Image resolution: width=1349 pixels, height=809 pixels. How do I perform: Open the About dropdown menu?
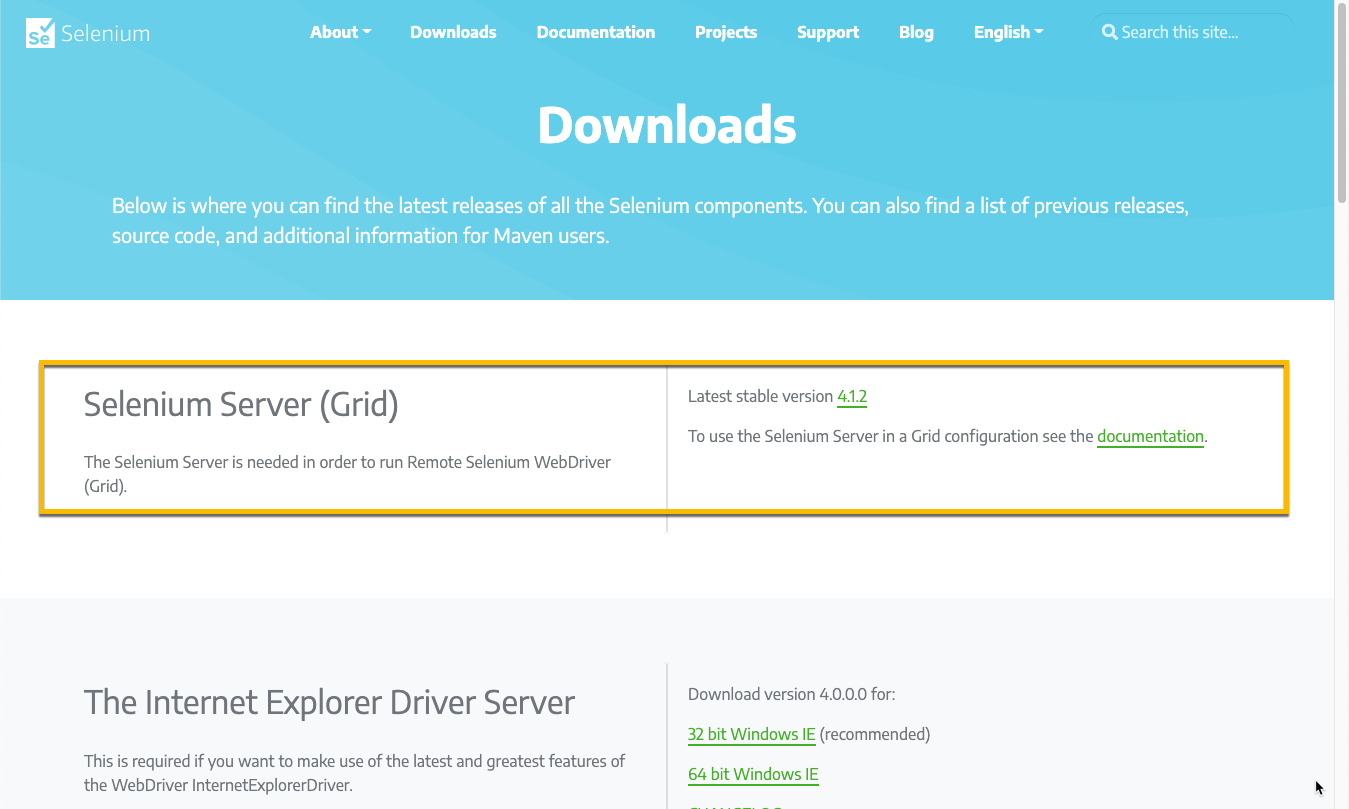pyautogui.click(x=341, y=32)
